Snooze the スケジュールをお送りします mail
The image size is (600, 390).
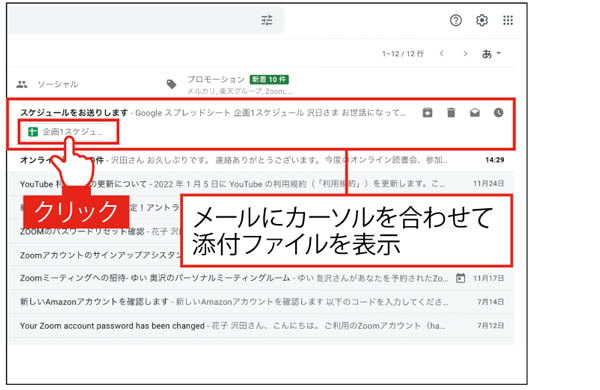[x=498, y=113]
